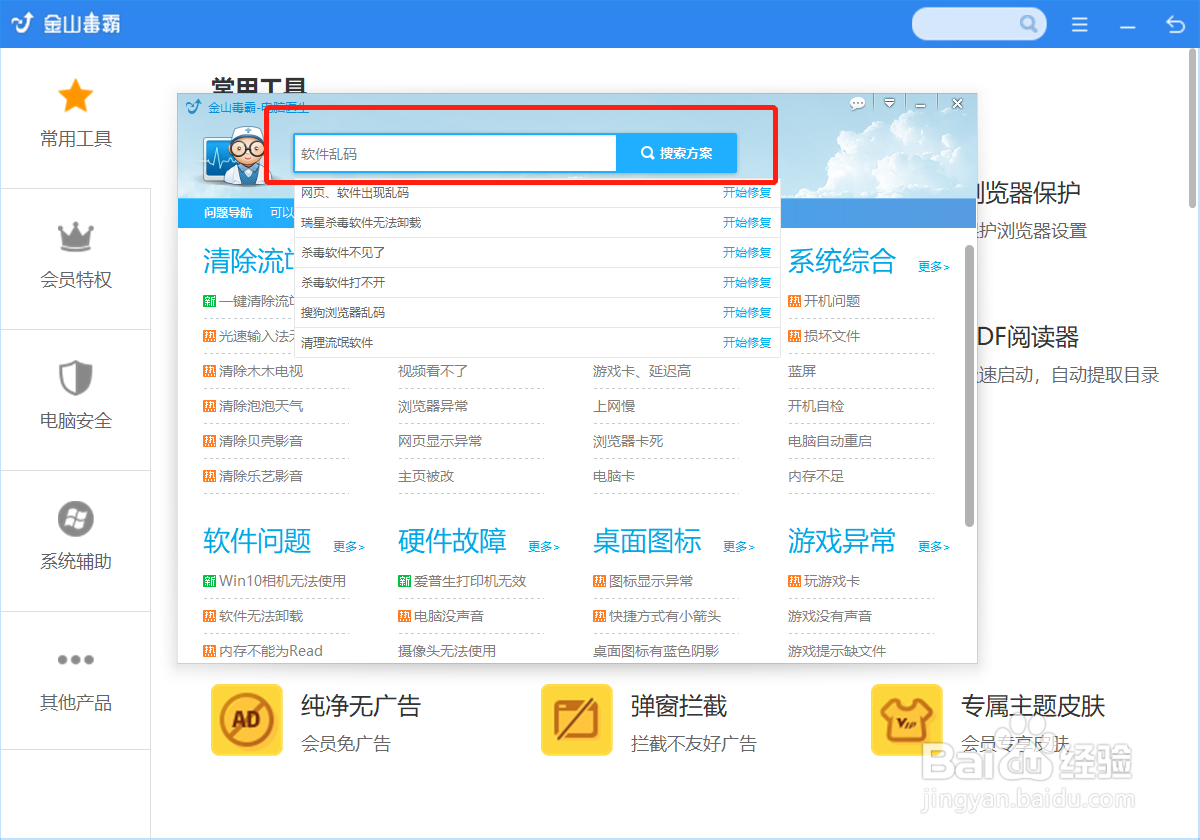Open the 系统辅助 Windows logo icon
The image size is (1200, 840).
point(76,519)
